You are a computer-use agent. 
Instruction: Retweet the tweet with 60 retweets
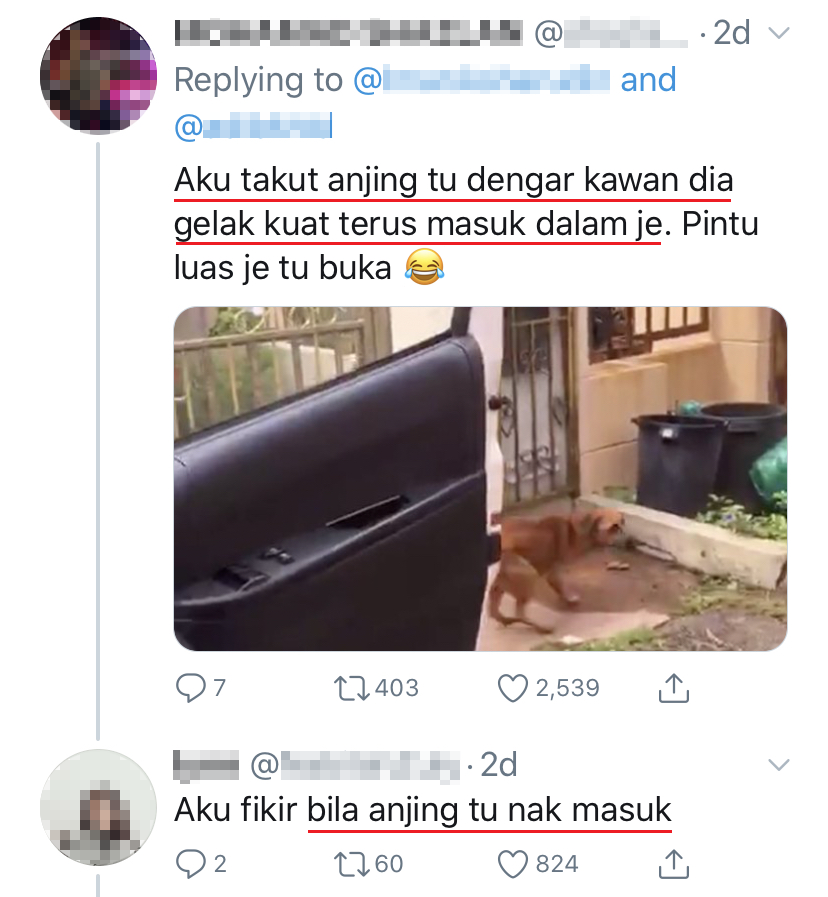point(350,862)
